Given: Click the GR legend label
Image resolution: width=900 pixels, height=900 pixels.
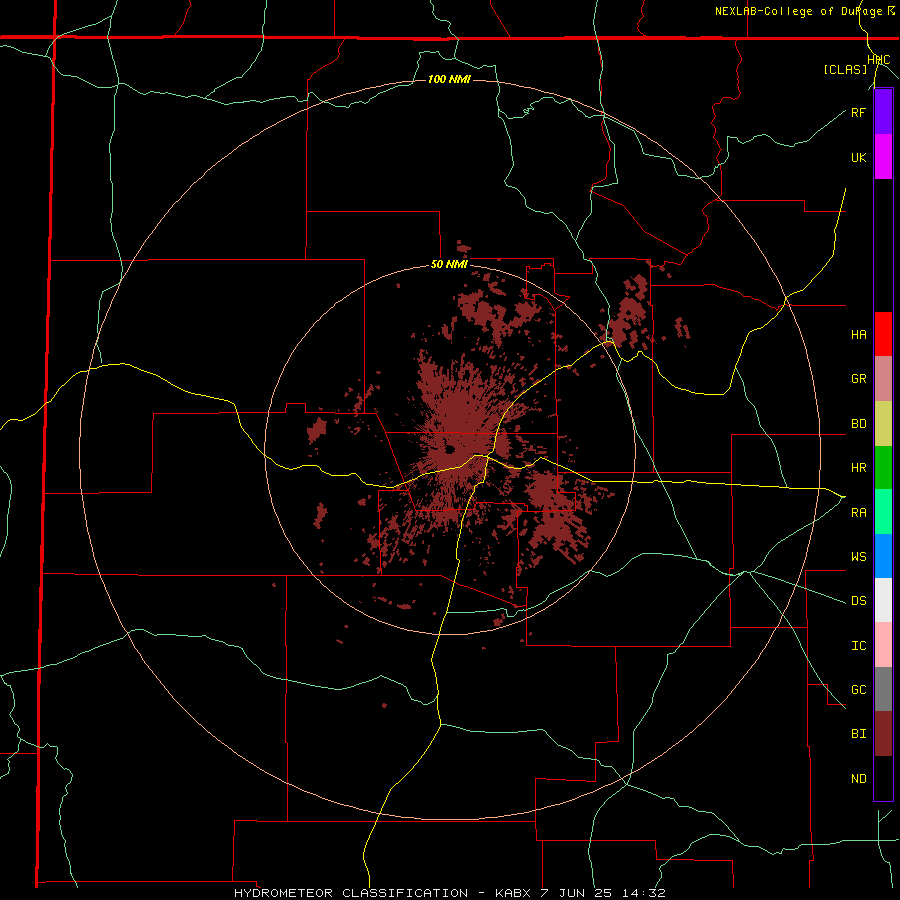Looking at the screenshot, I should pyautogui.click(x=858, y=379).
